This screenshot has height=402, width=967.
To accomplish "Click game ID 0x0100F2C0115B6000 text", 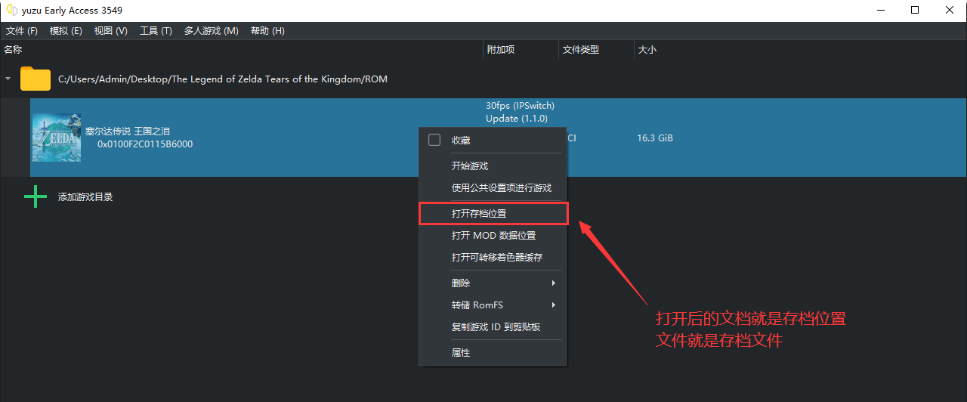I will [x=145, y=144].
